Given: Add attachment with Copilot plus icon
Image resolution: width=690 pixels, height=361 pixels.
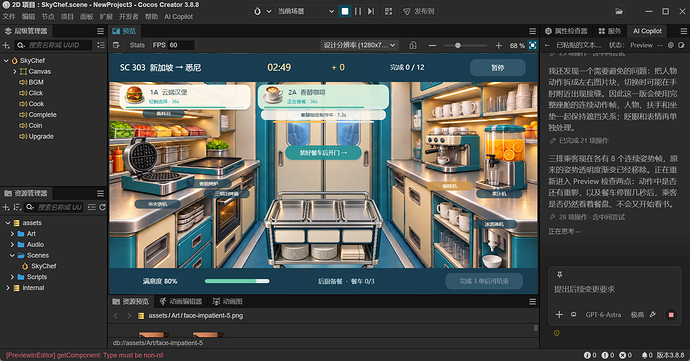Looking at the screenshot, I should click(559, 314).
